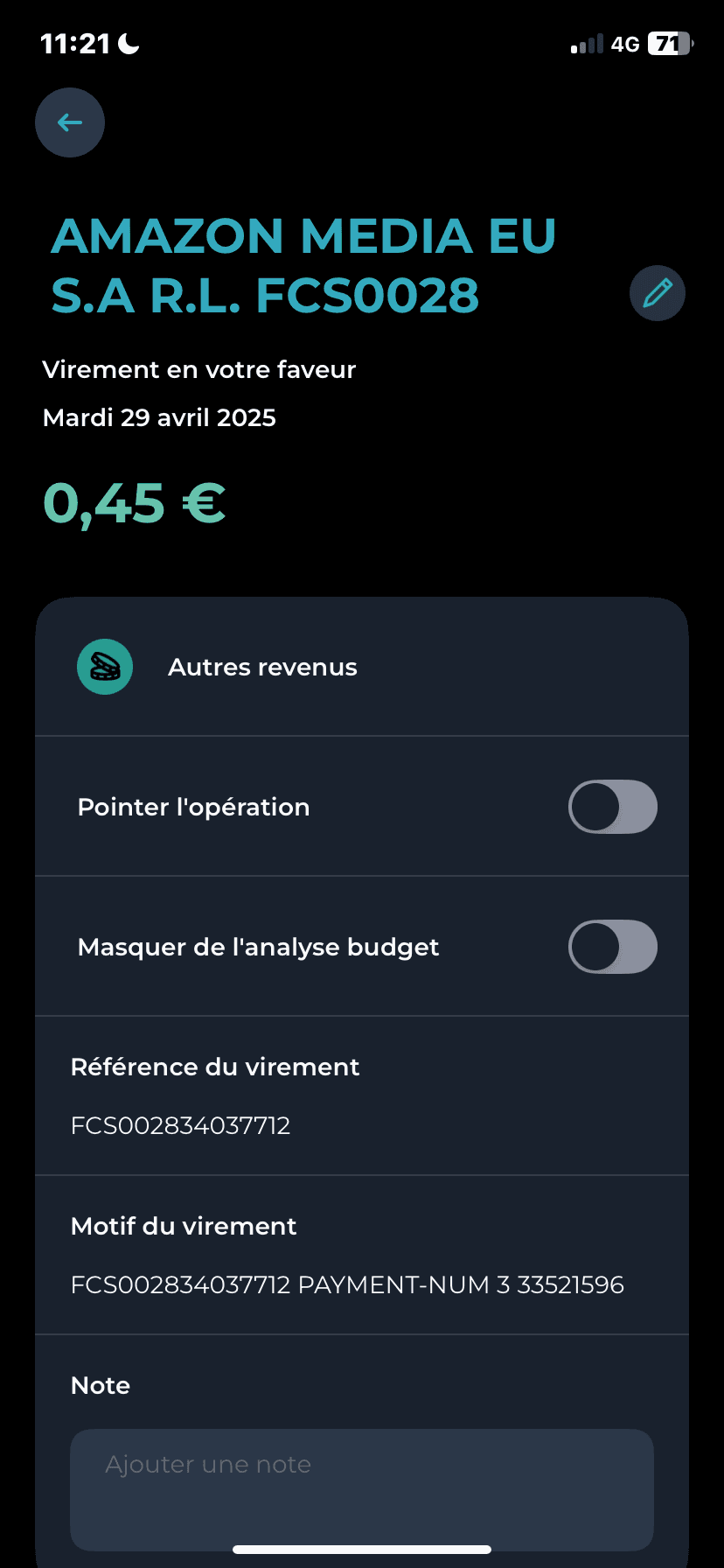The image size is (724, 1568).
Task: Focus the Ajouter une note field
Action: click(362, 1489)
